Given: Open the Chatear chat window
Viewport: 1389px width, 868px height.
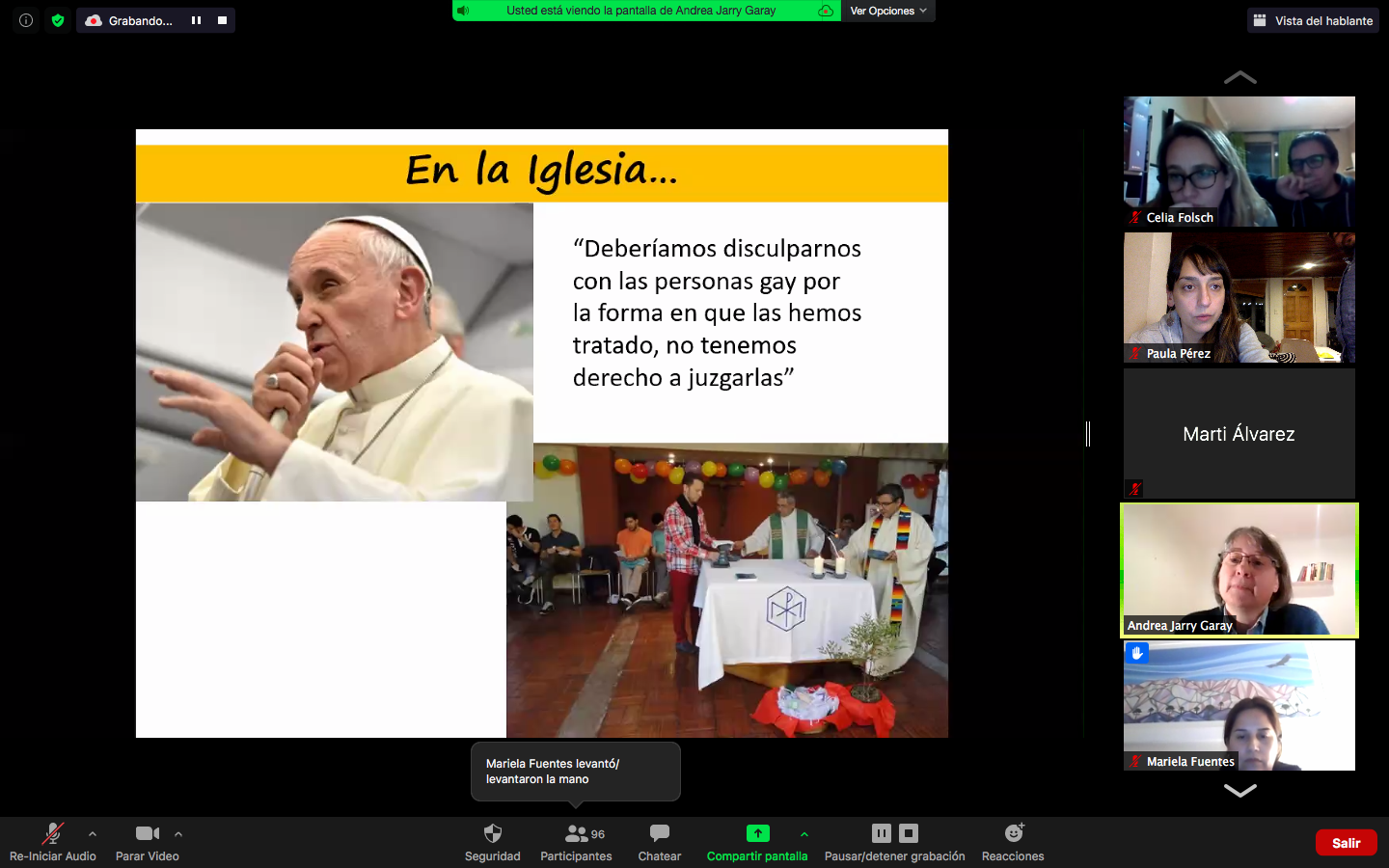Looking at the screenshot, I should tap(660, 833).
